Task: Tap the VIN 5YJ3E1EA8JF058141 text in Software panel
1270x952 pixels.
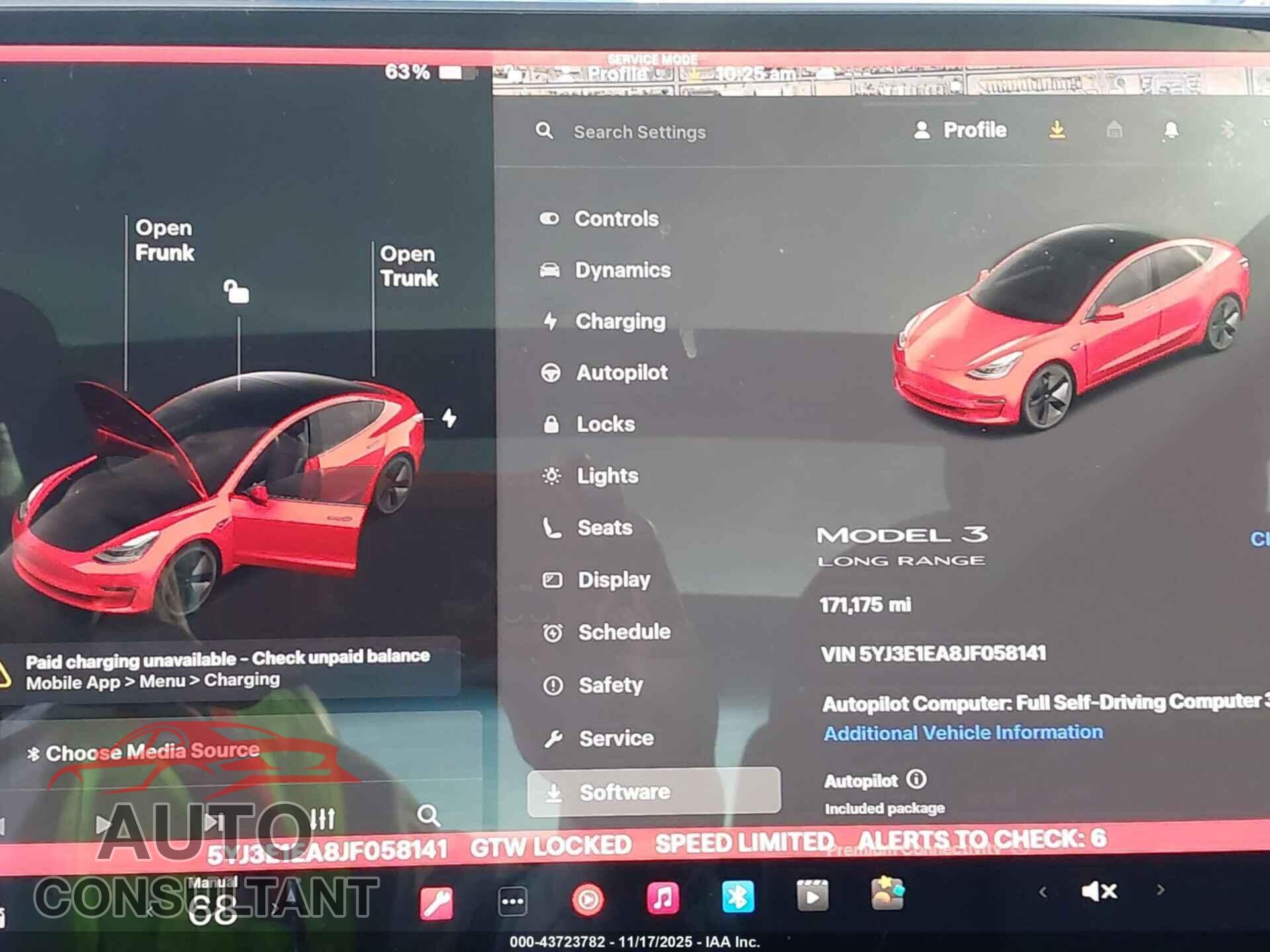Action: [934, 653]
